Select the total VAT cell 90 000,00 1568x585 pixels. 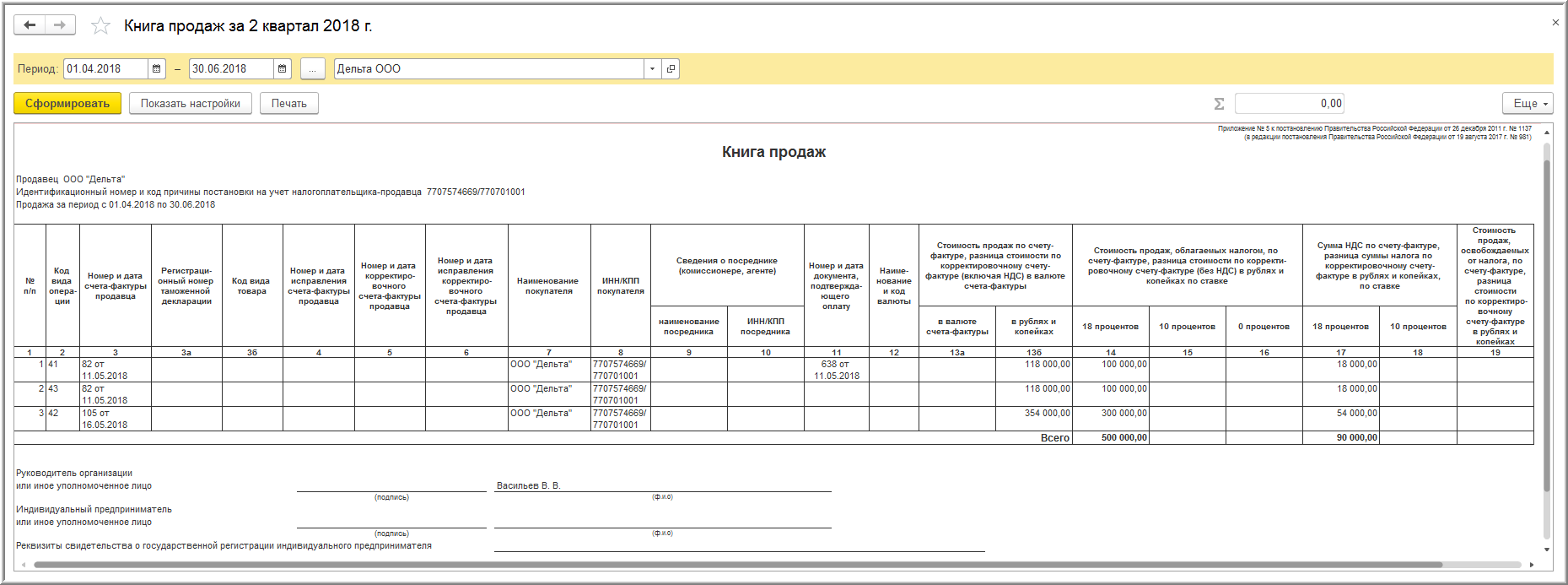[x=1341, y=438]
